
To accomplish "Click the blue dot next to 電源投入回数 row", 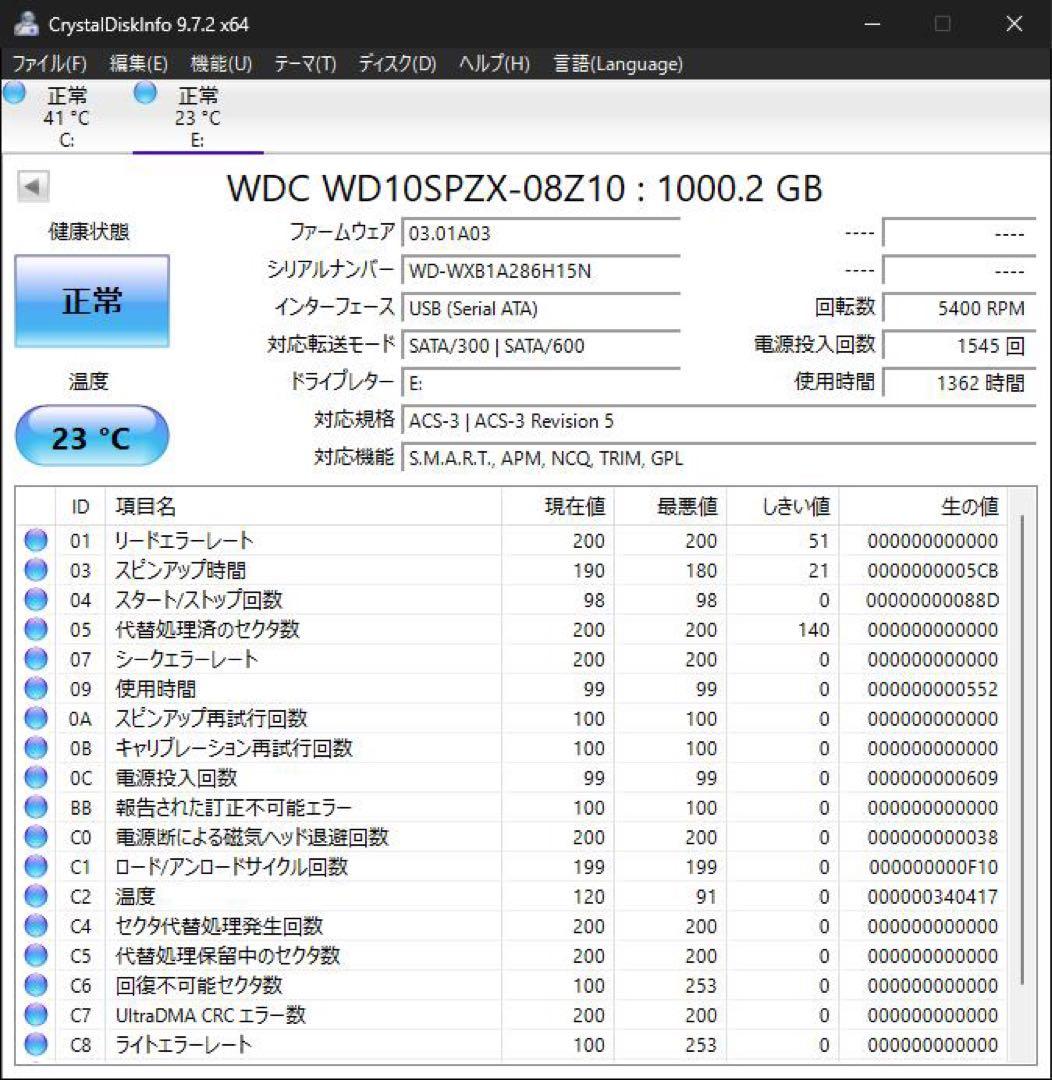I will pyautogui.click(x=35, y=778).
